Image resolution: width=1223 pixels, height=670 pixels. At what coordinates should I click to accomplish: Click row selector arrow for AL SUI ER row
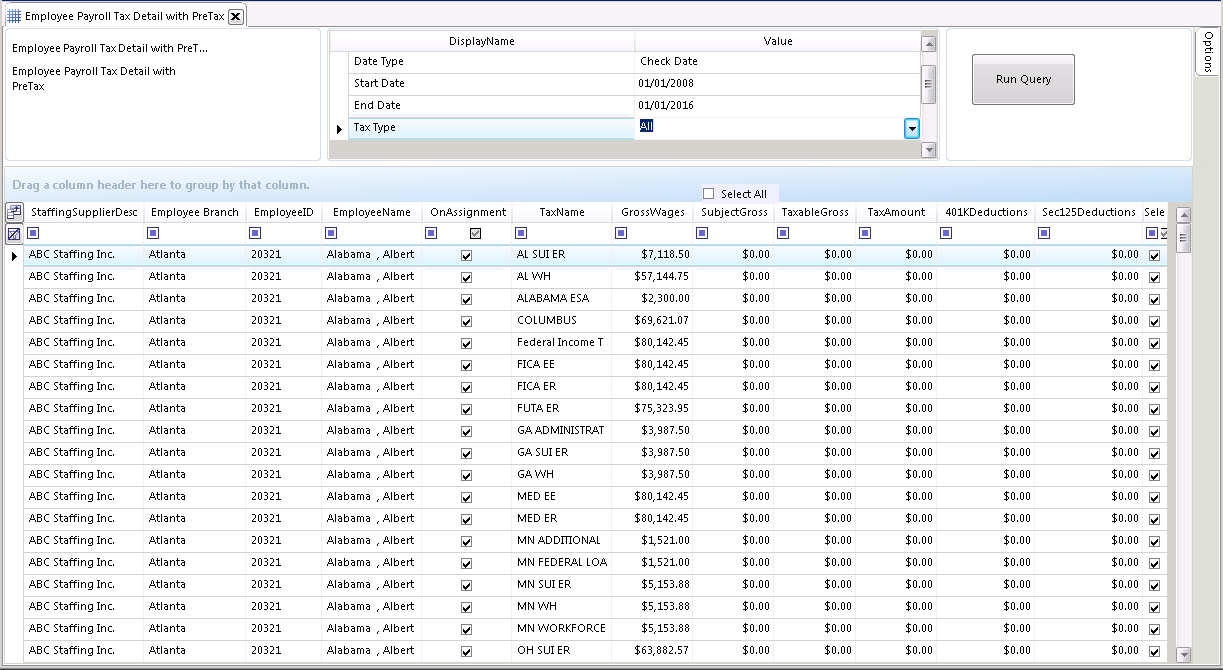[14, 256]
